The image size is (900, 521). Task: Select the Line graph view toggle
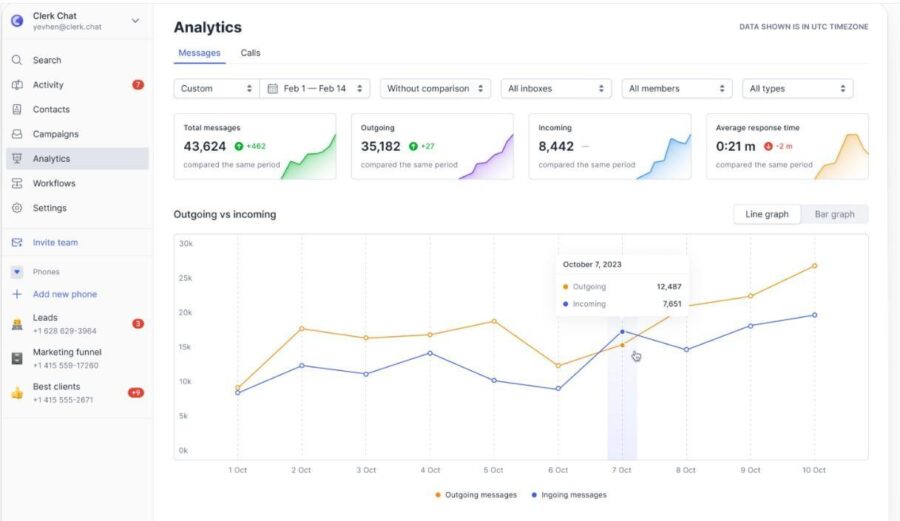[x=767, y=214]
